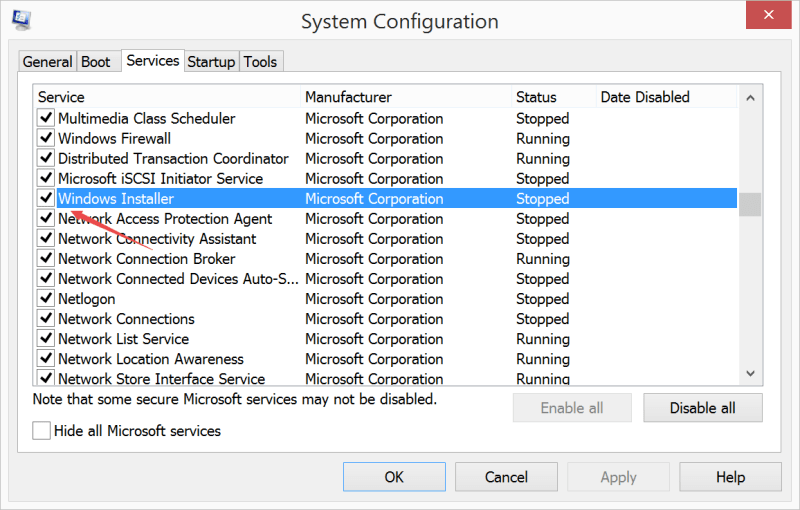Click the services list scrollbar thumb
This screenshot has width=800, height=510.
(750, 205)
